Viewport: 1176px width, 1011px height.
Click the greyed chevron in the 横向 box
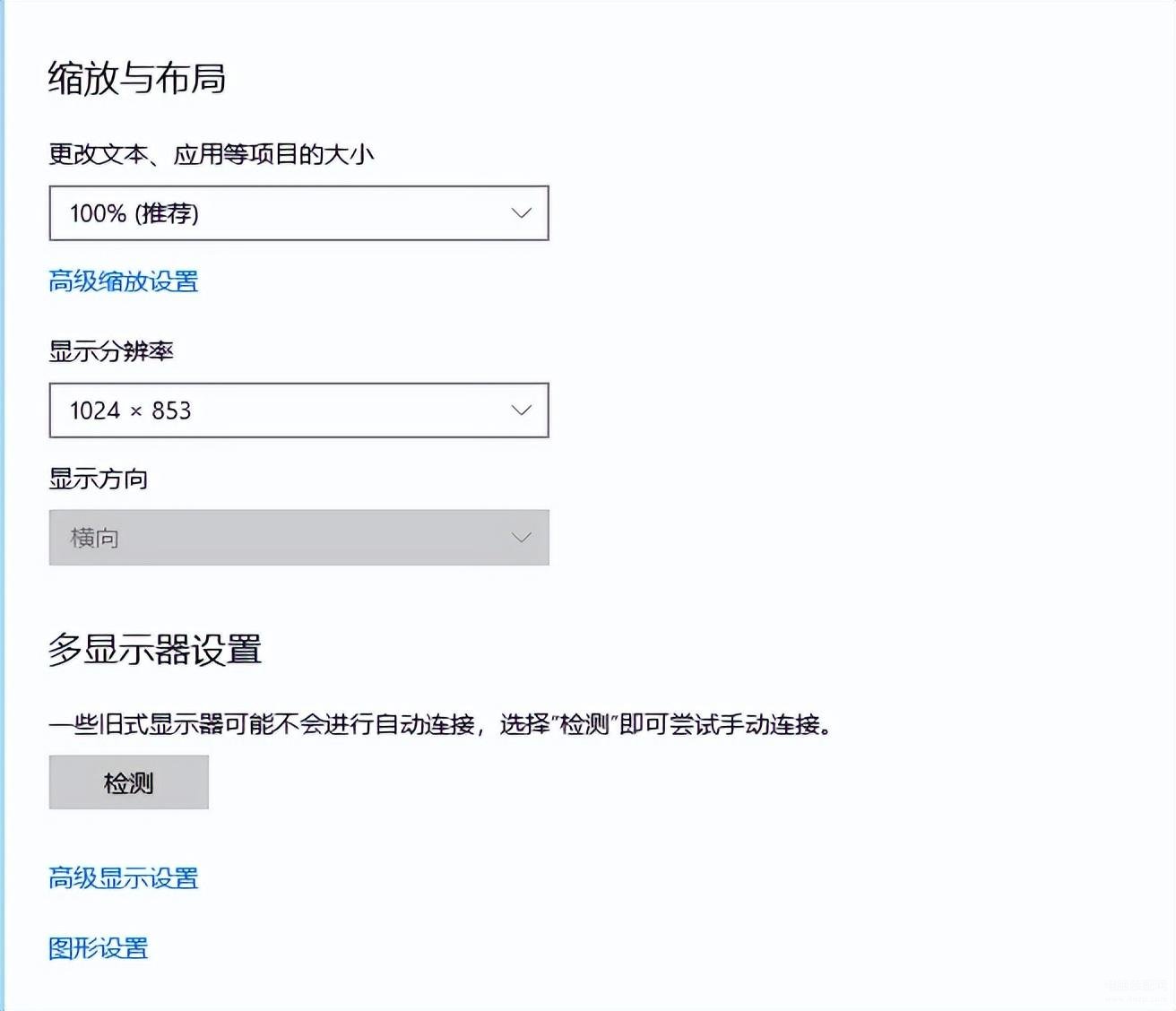click(x=522, y=538)
